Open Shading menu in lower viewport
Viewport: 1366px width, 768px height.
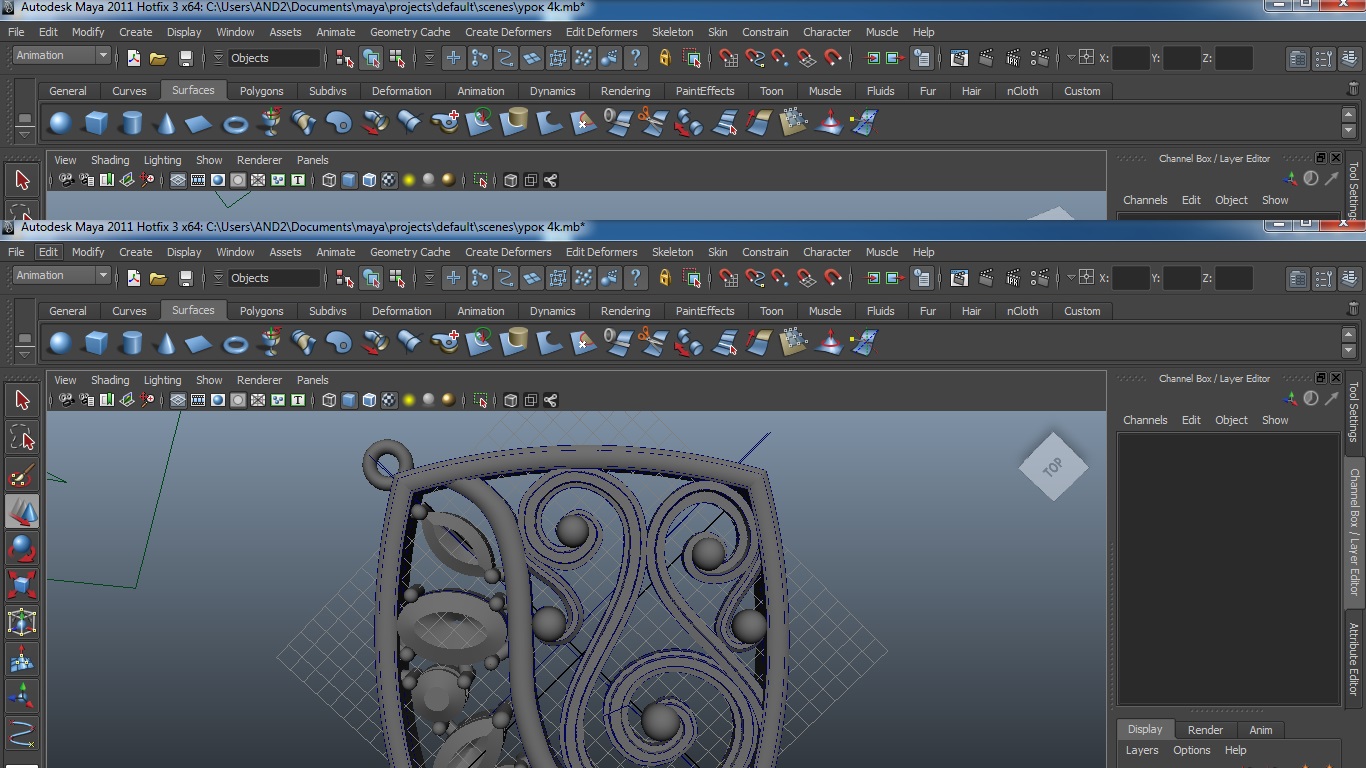(110, 380)
